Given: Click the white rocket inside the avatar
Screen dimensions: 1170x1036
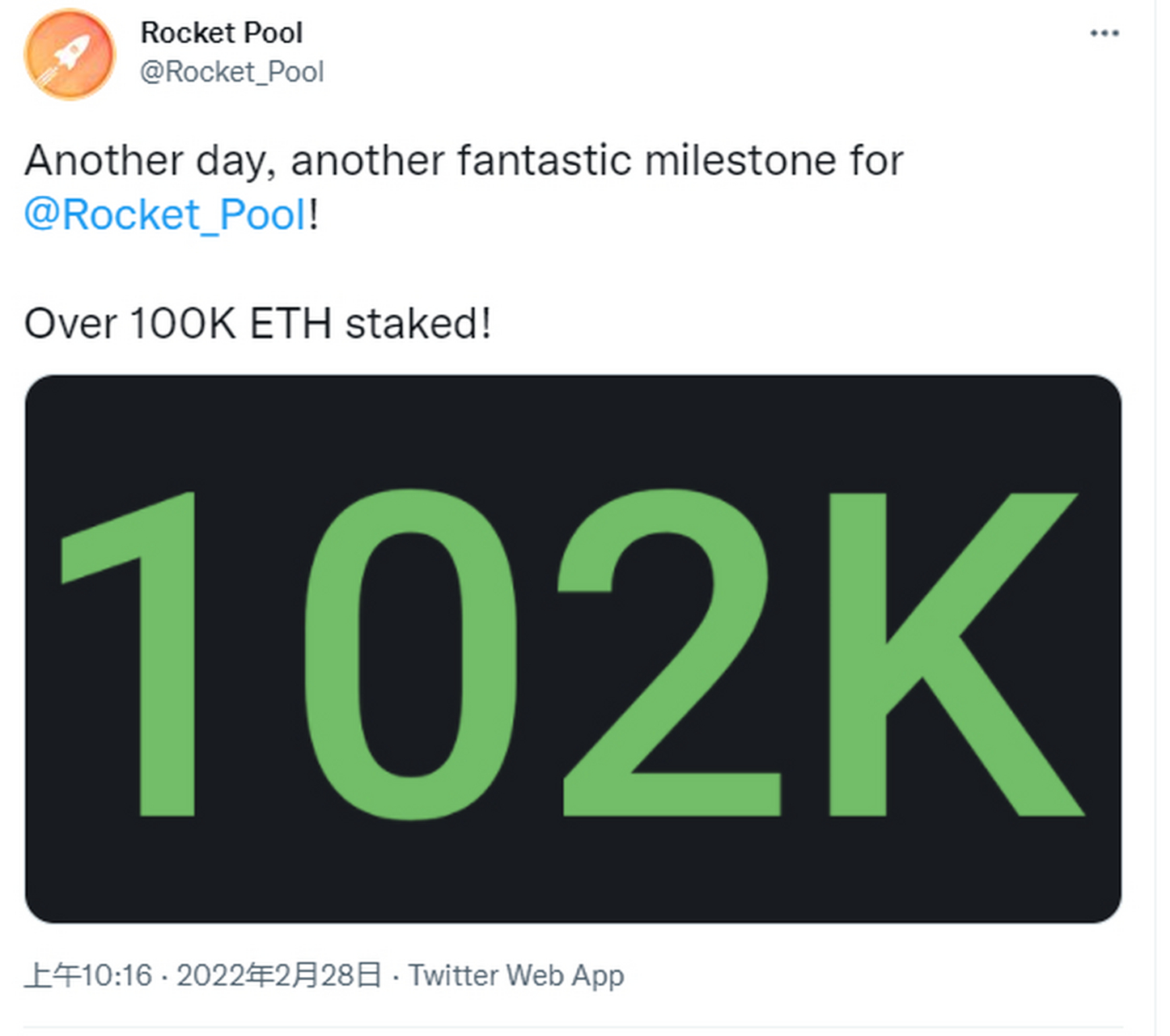Looking at the screenshot, I should pos(68,57).
